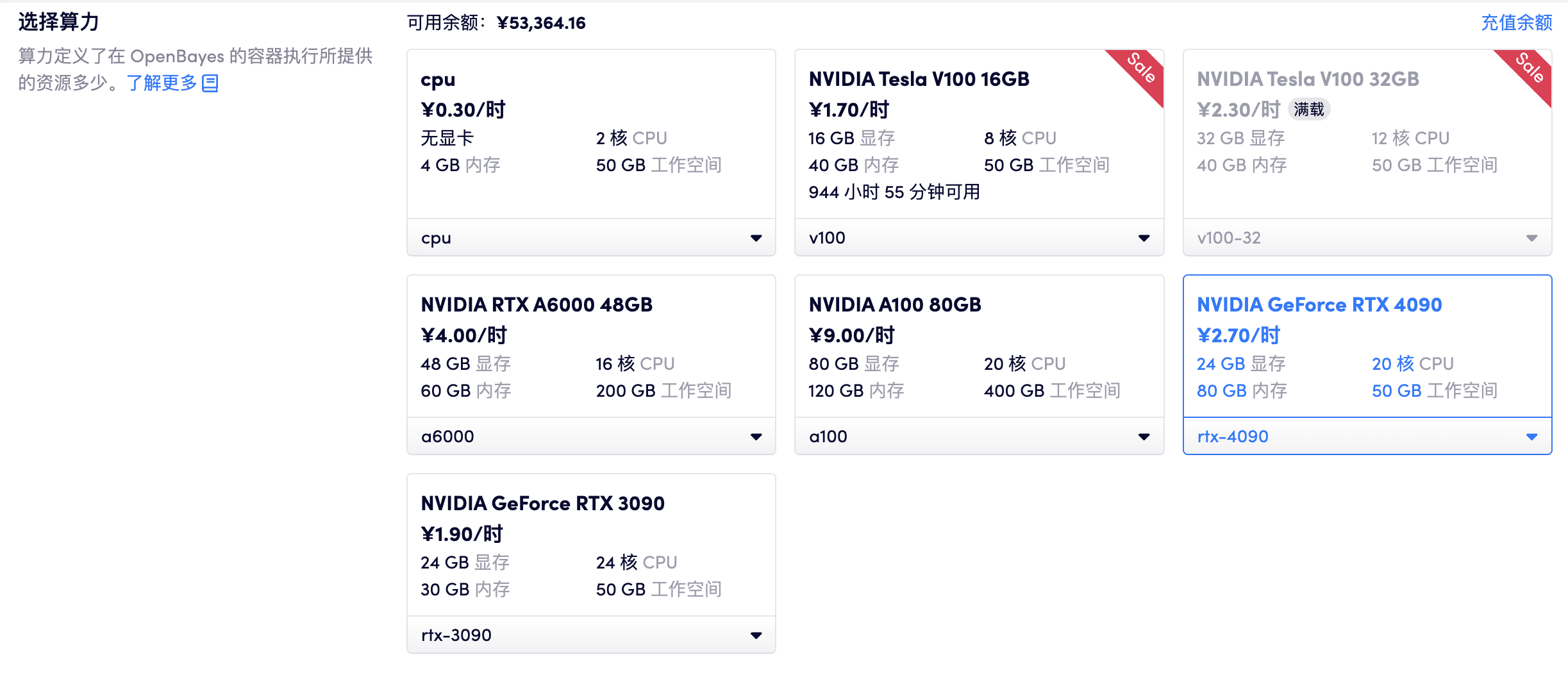
Task: Expand the a6000 dropdown
Action: click(x=756, y=437)
